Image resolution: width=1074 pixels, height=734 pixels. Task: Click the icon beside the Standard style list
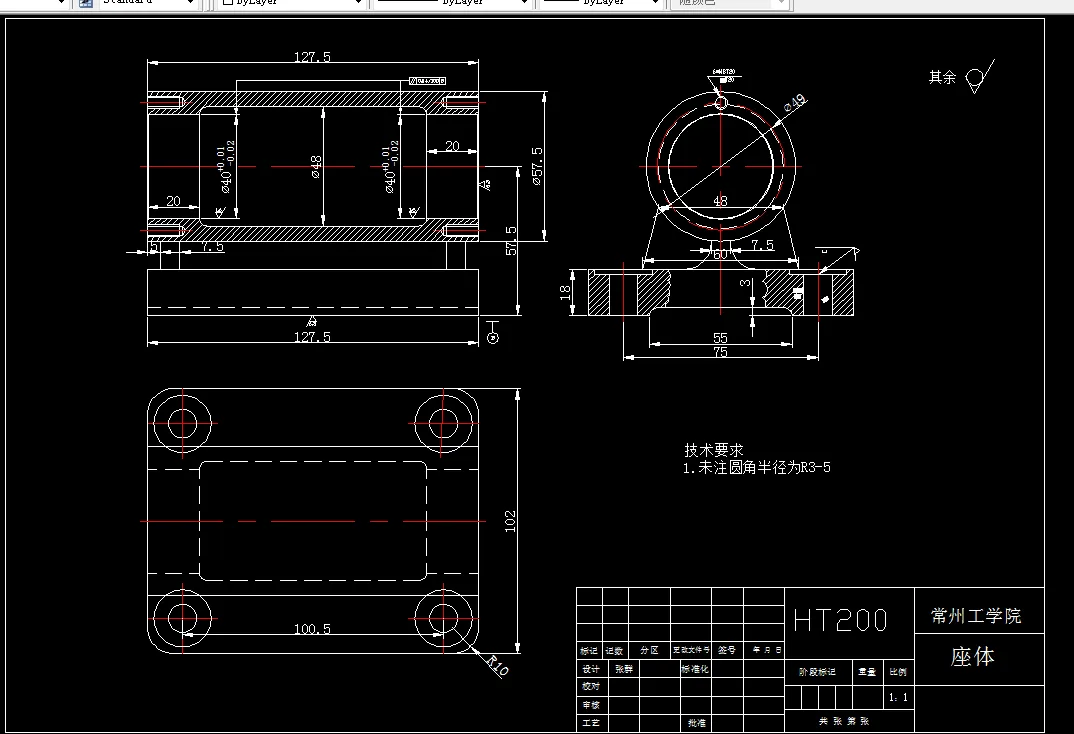tap(85, 4)
